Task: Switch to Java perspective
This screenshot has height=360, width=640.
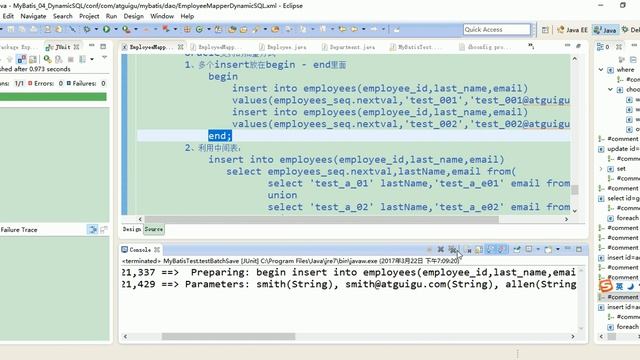Action: tap(605, 30)
